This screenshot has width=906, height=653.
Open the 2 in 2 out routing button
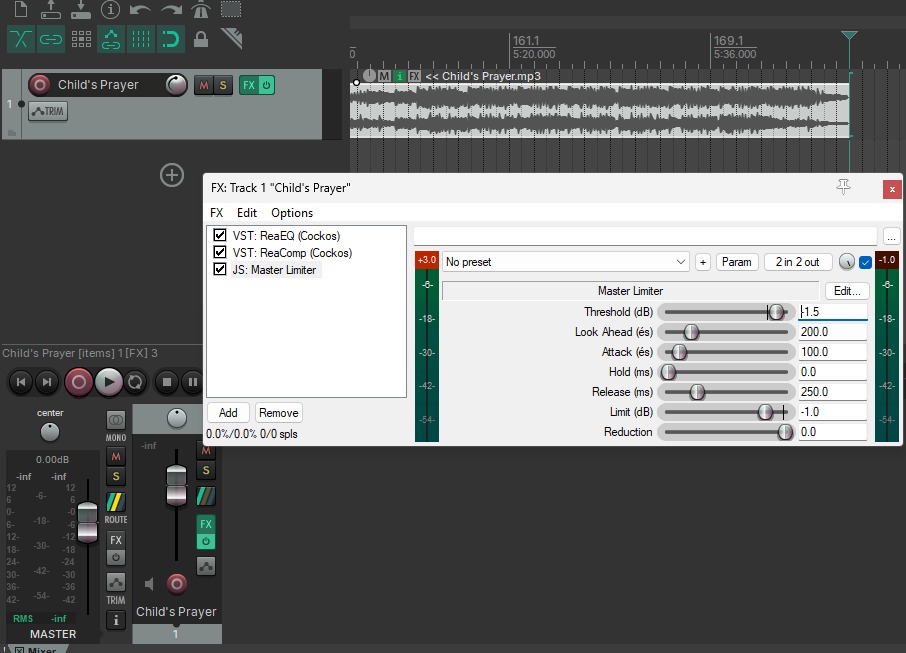pos(797,262)
